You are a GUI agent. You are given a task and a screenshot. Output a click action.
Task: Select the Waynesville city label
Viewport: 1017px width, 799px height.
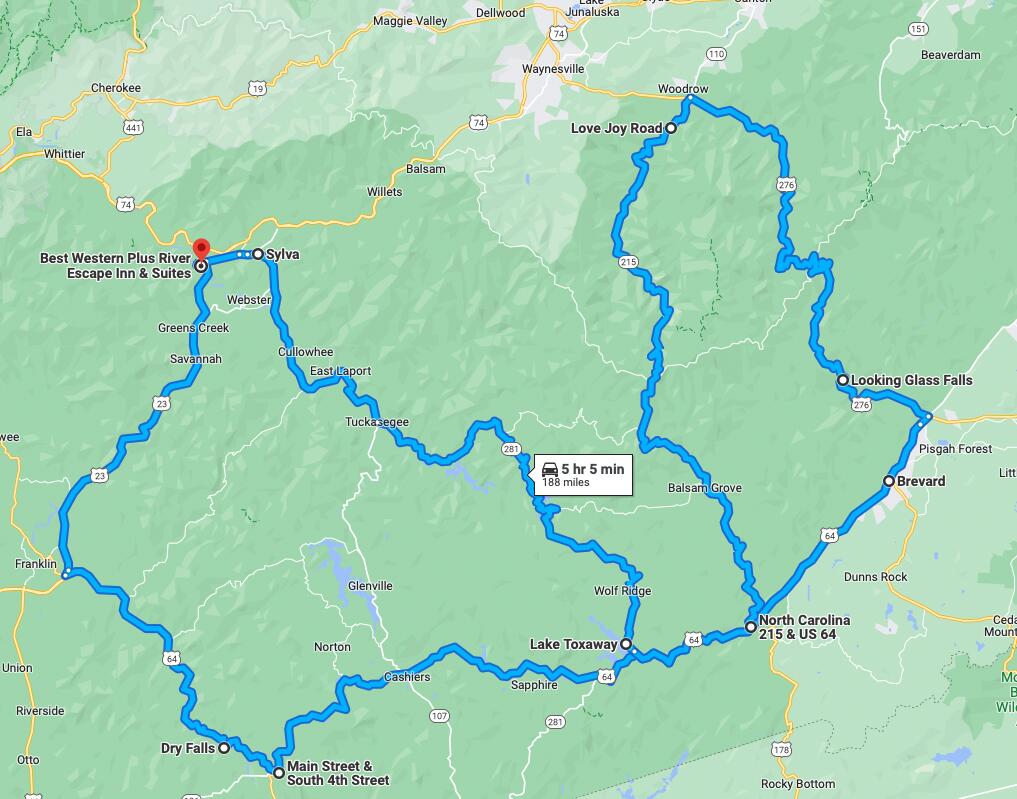(553, 69)
